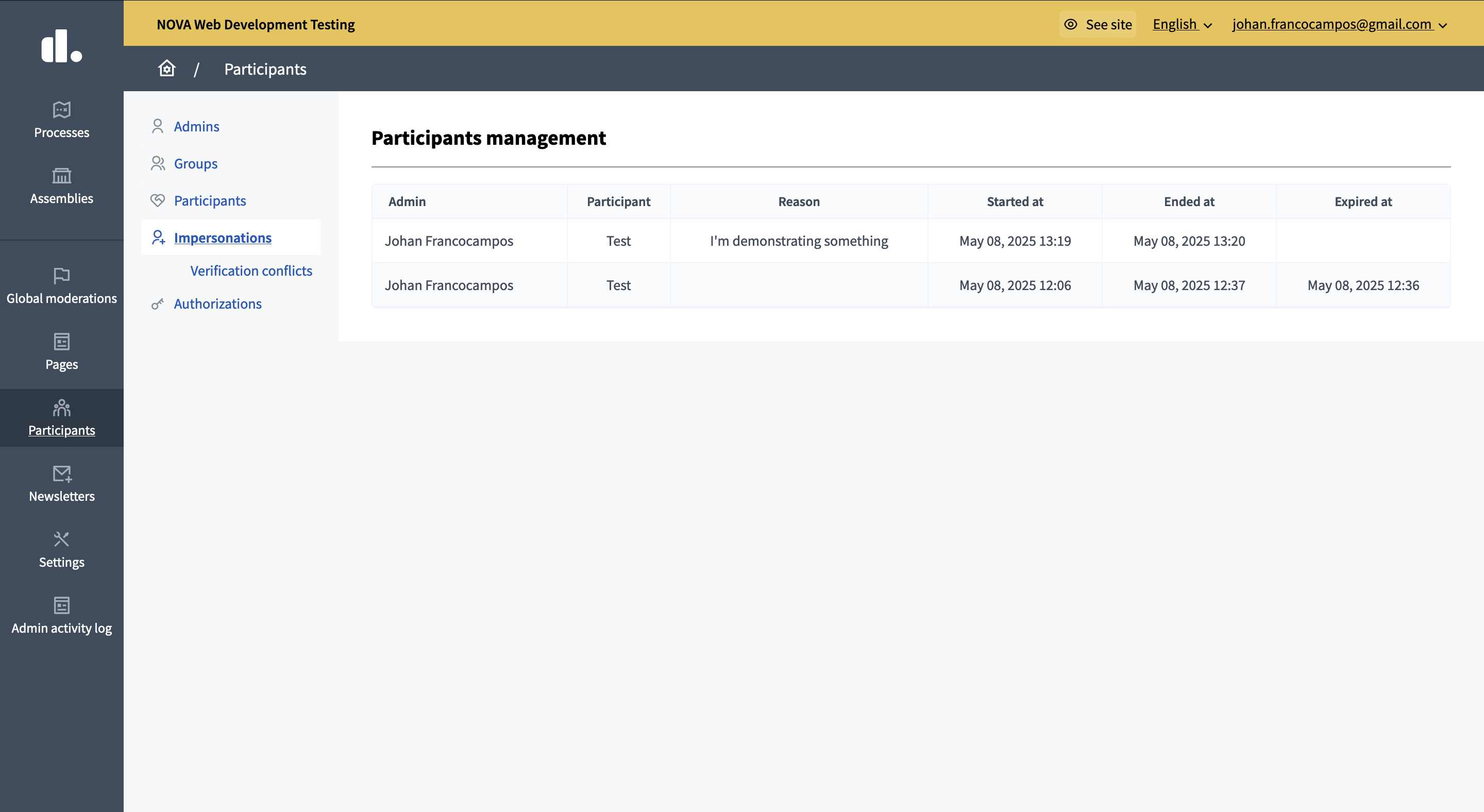Open Settings via the tools icon
The height and width of the screenshot is (812, 1484).
(x=62, y=539)
